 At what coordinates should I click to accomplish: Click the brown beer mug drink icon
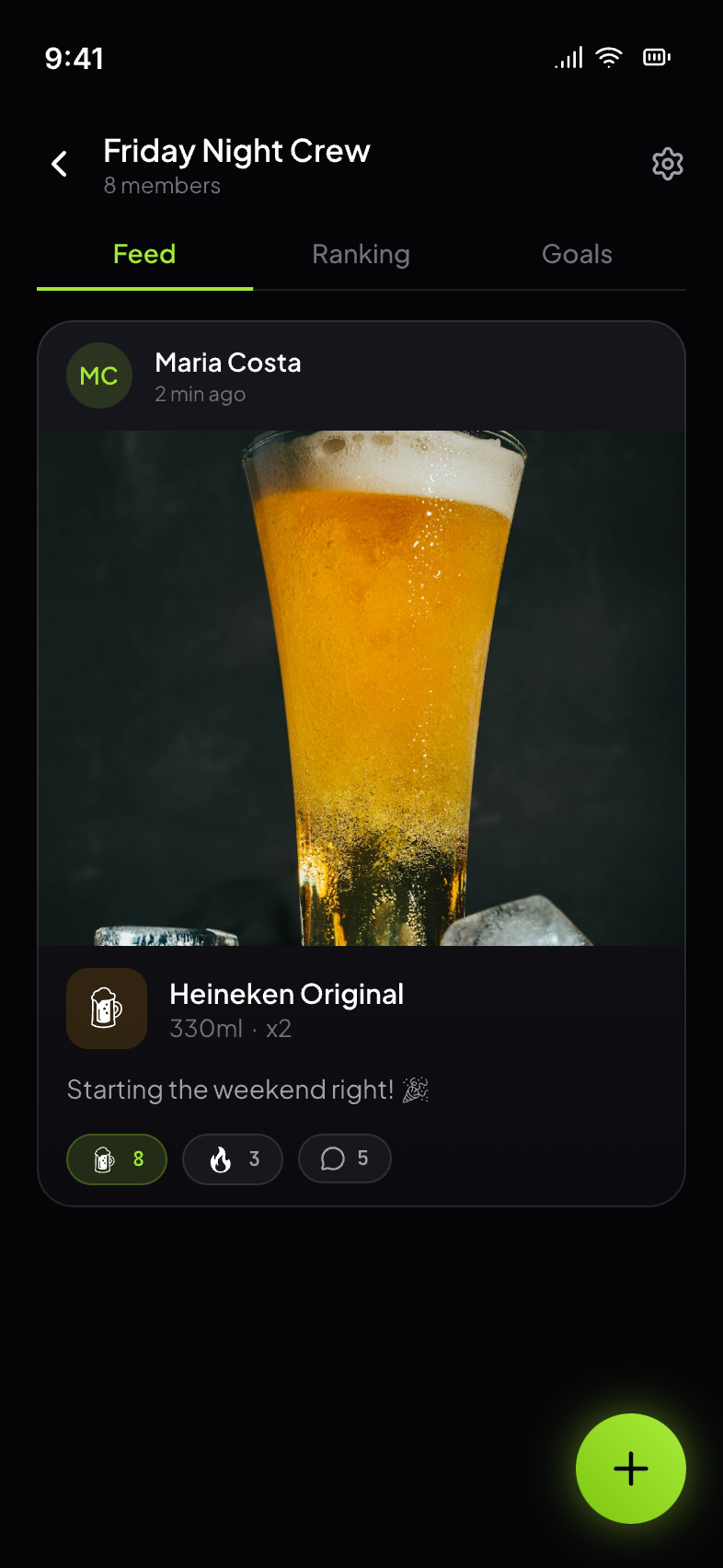[107, 1009]
